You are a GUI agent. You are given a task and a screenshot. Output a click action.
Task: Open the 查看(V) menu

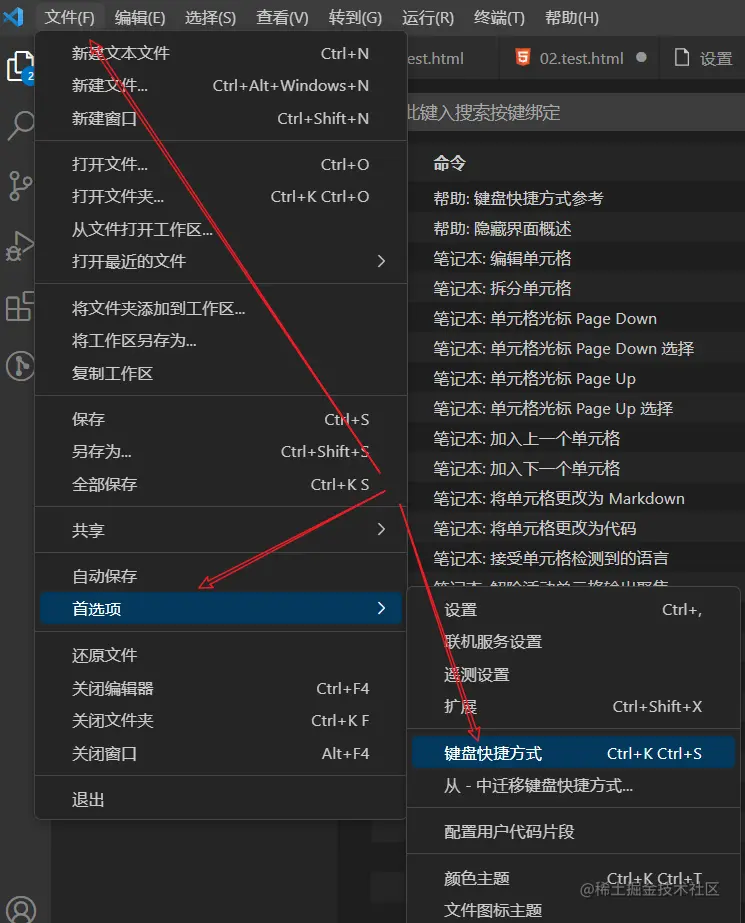[282, 18]
